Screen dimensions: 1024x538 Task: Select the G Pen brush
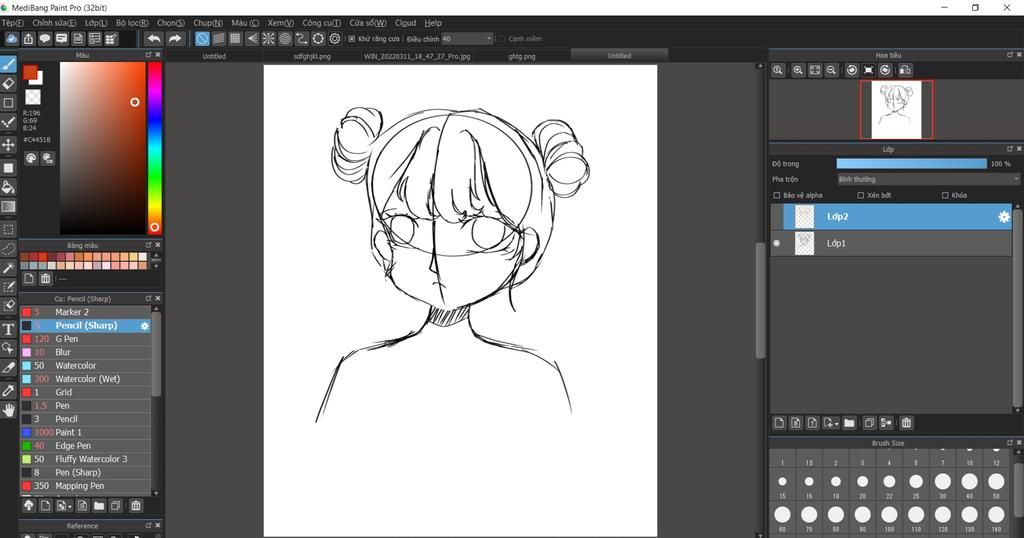coord(86,339)
